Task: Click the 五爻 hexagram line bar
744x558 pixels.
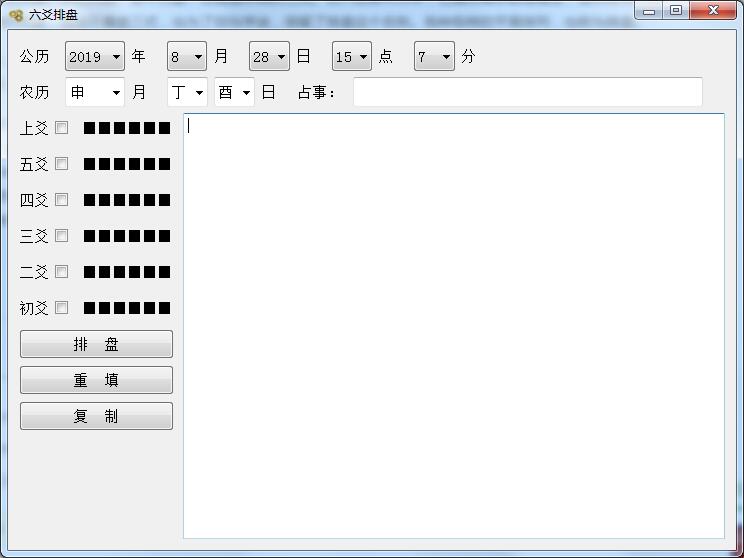Action: coord(127,164)
